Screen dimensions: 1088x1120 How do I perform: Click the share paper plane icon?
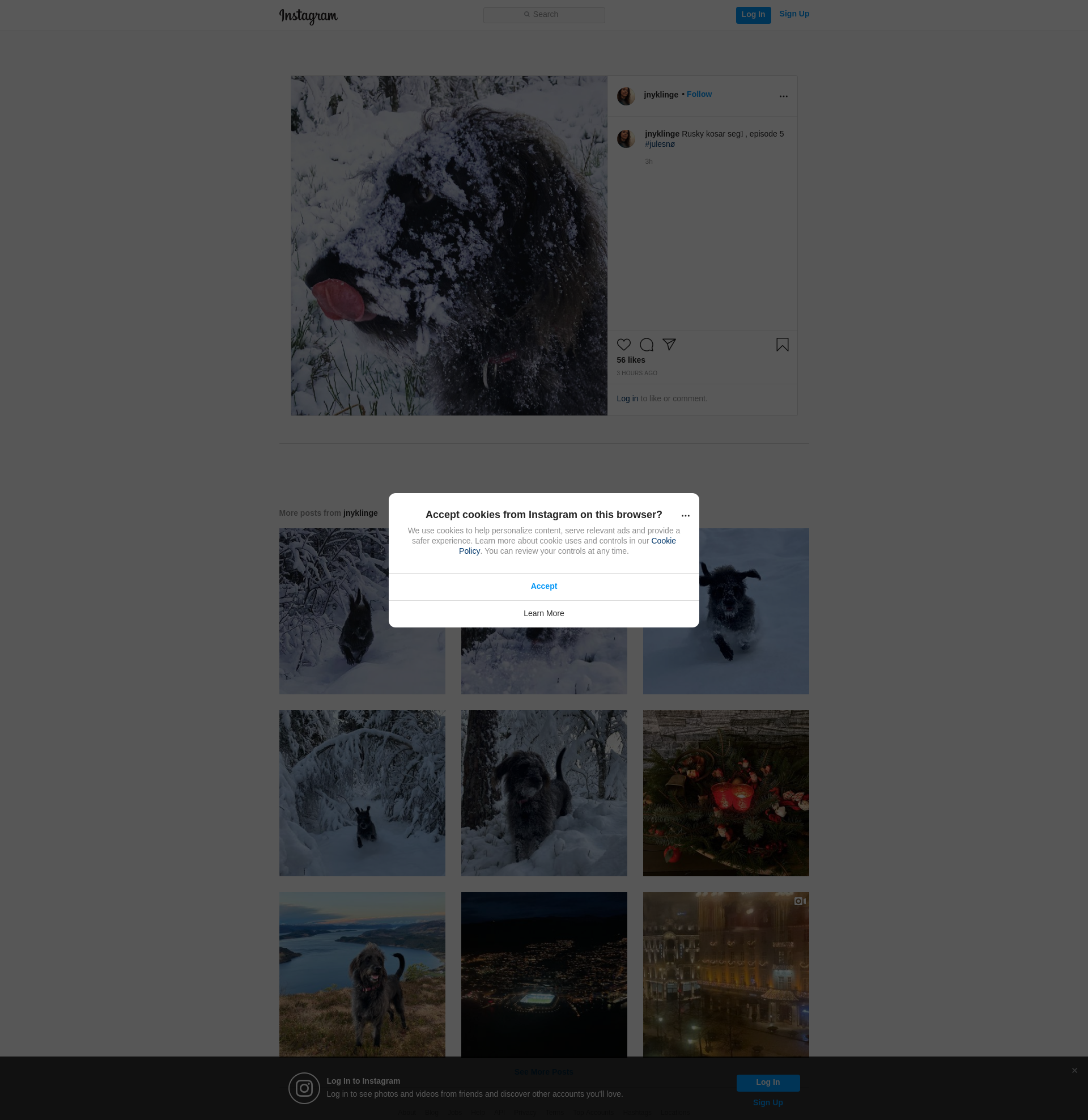(669, 345)
